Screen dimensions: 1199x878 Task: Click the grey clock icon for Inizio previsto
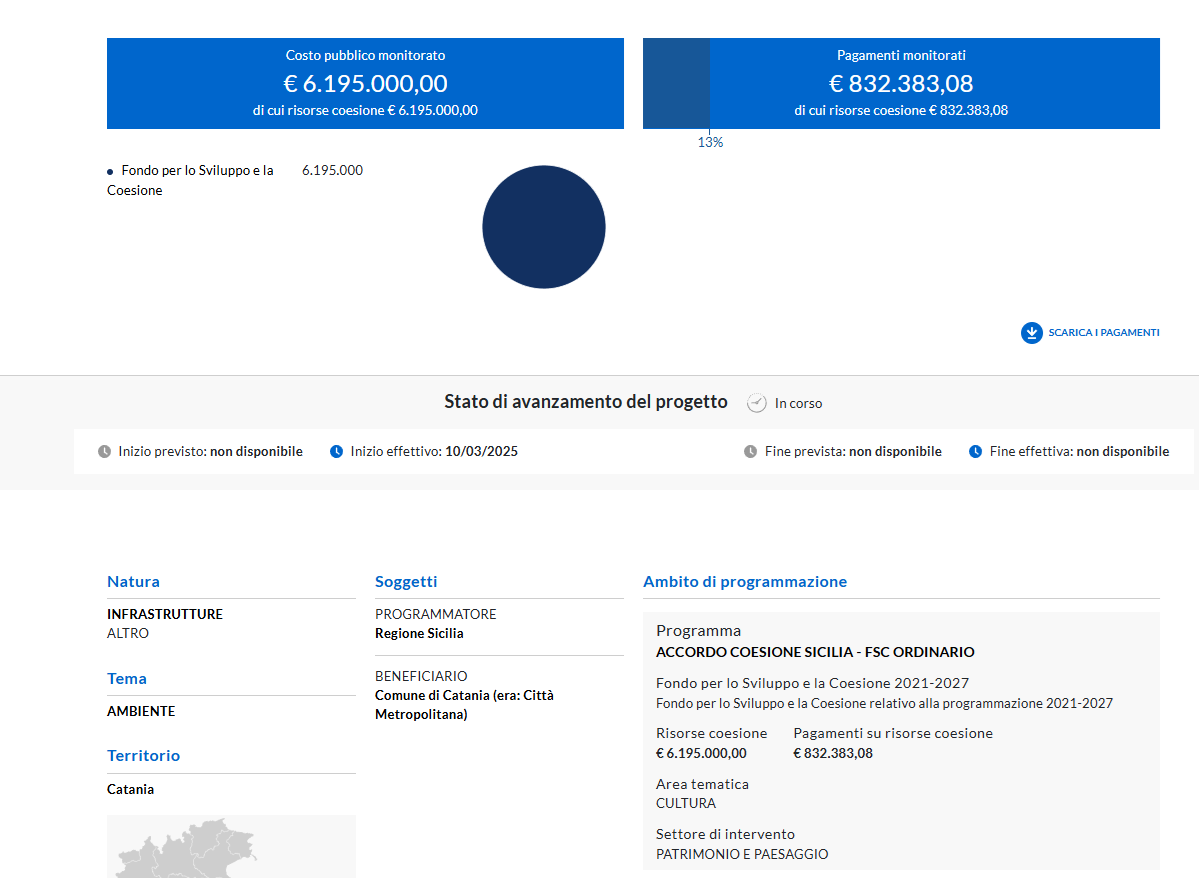(105, 452)
